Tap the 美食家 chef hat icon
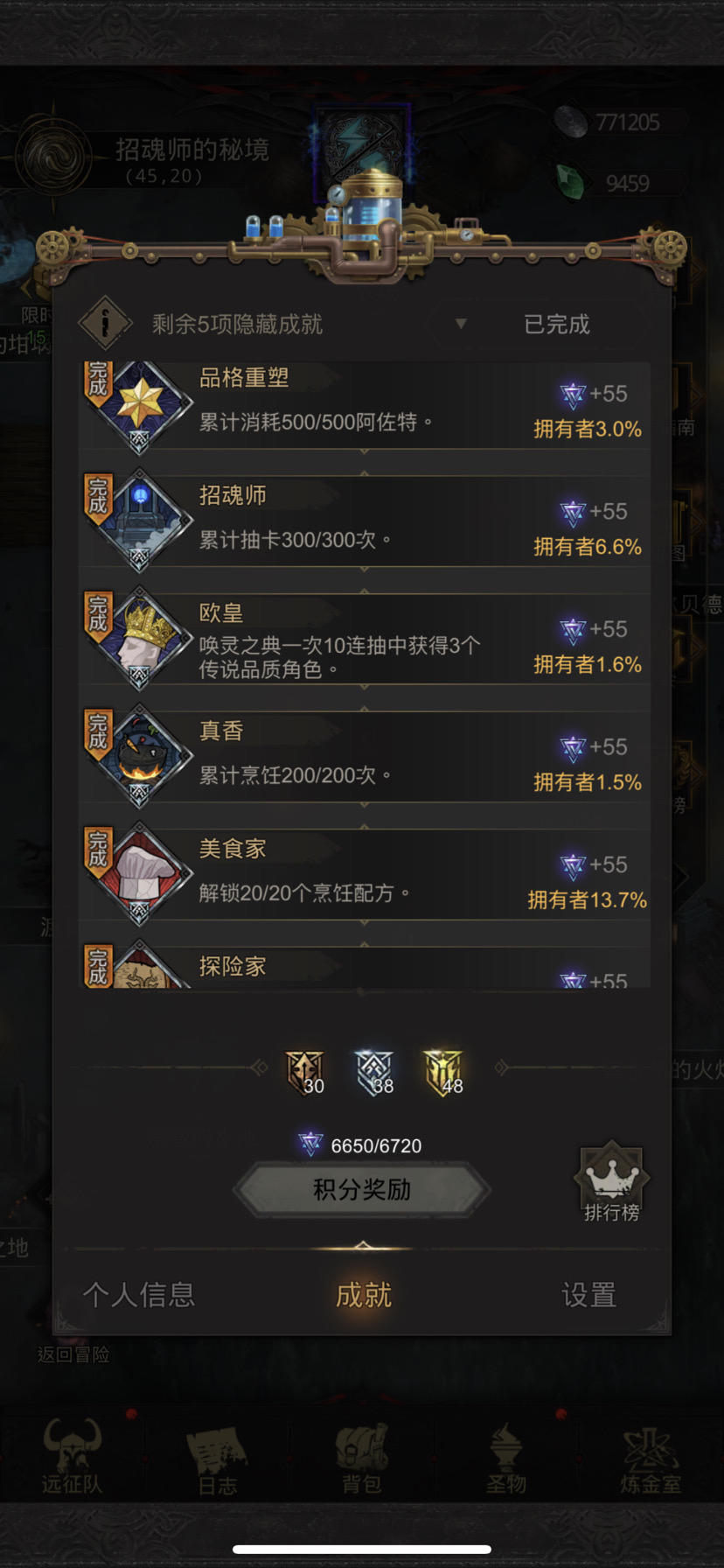Viewport: 724px width, 1568px height. [x=140, y=873]
